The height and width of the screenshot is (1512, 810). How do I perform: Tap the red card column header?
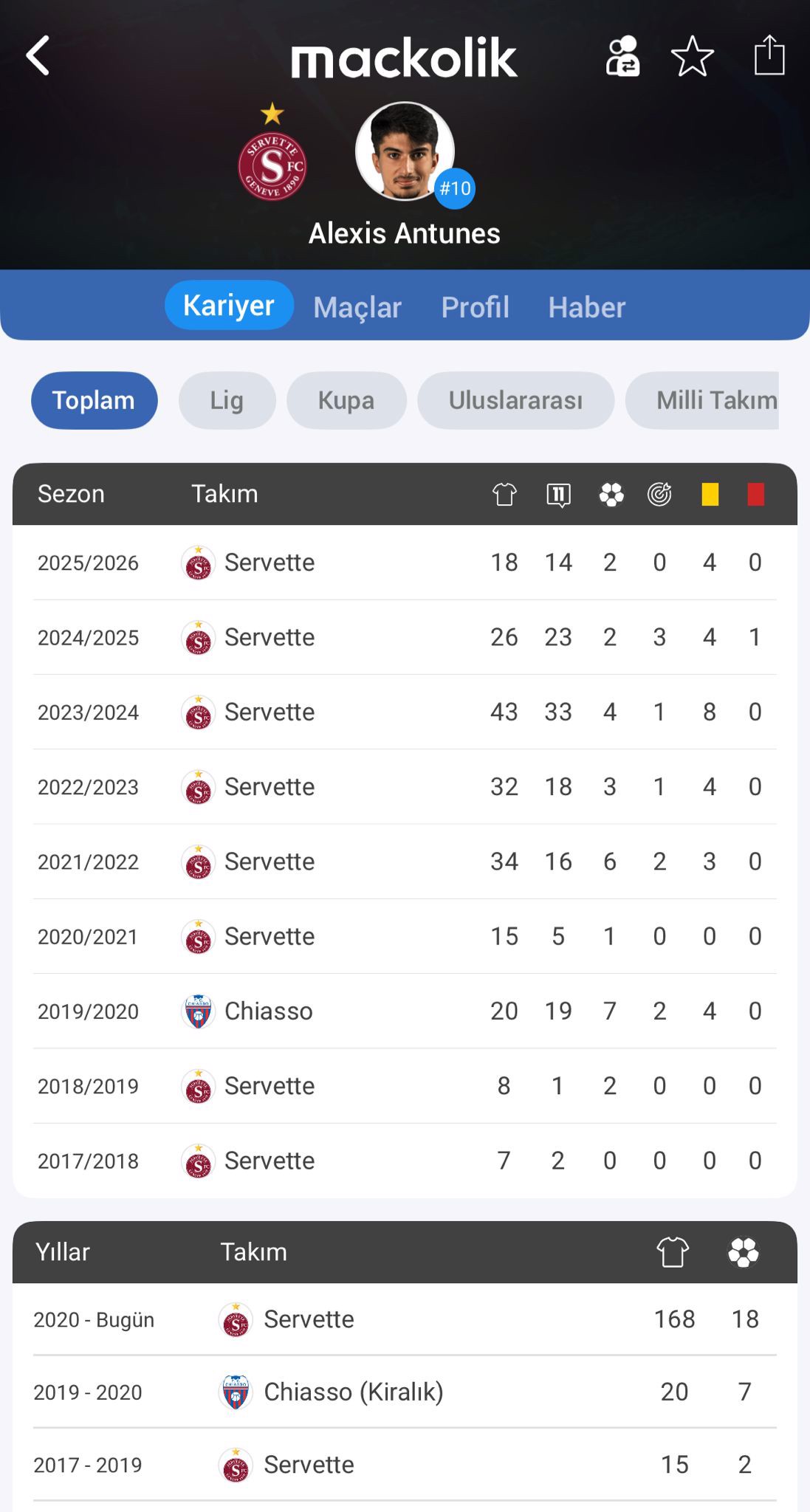[755, 494]
